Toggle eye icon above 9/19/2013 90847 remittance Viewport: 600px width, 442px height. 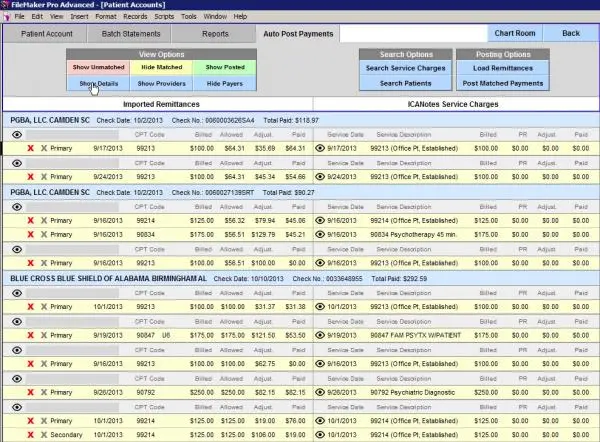coord(17,322)
